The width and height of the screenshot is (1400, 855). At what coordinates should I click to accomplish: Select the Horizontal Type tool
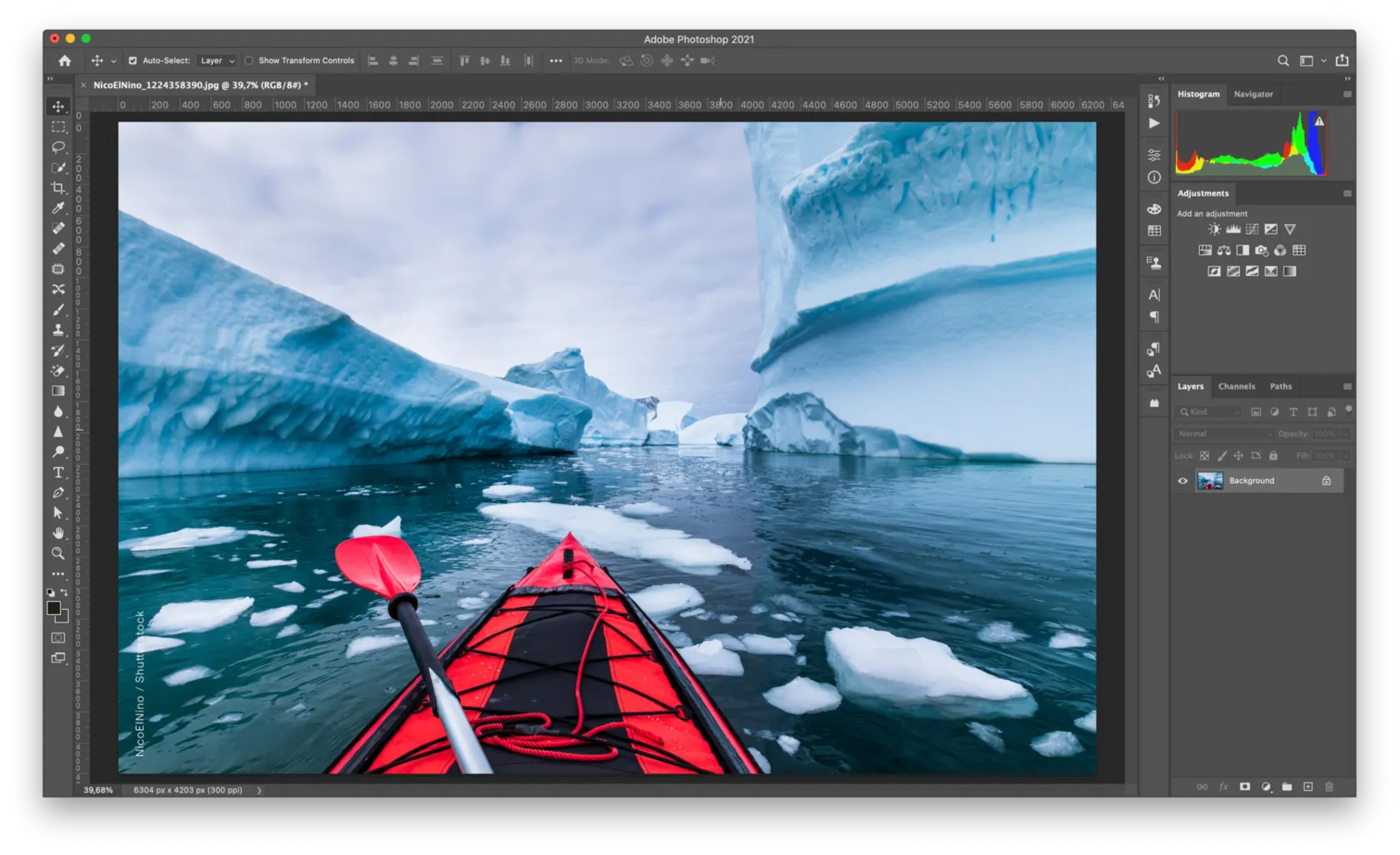(x=58, y=472)
